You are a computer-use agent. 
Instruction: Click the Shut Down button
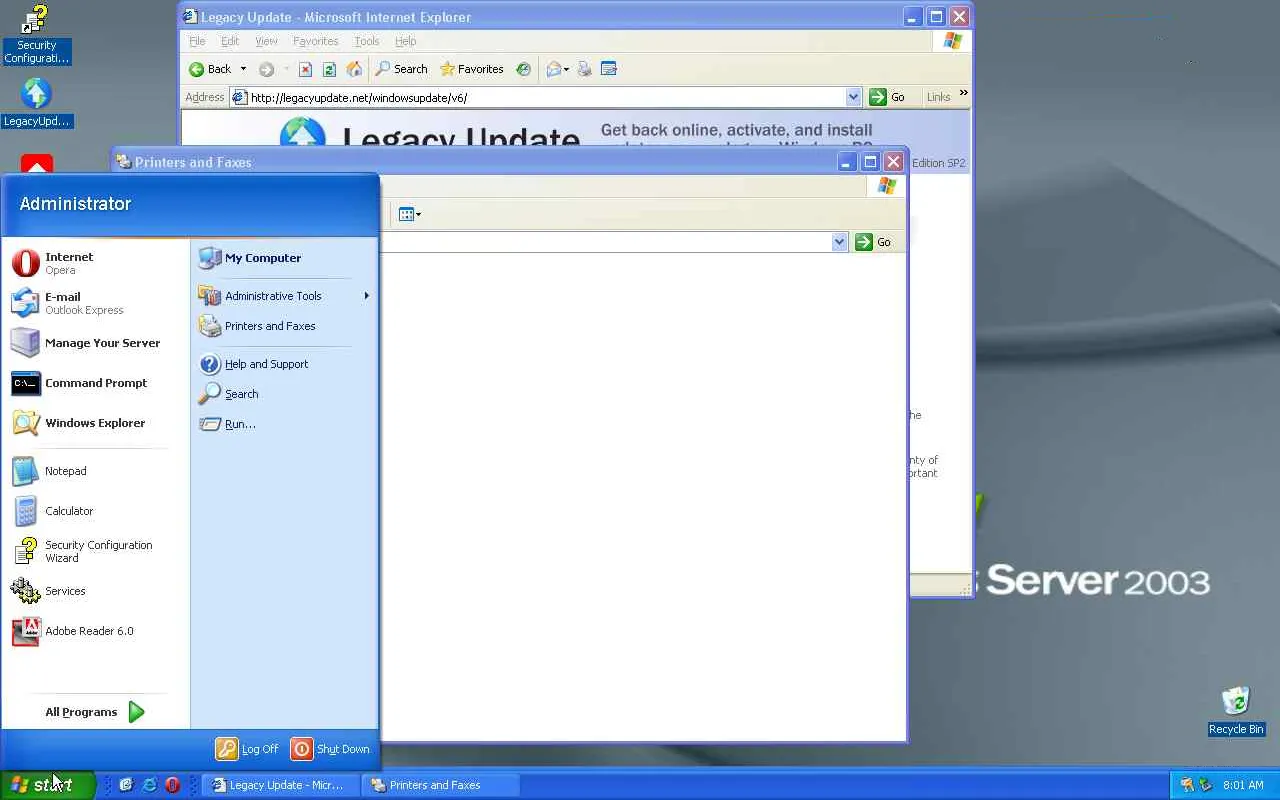tap(331, 749)
